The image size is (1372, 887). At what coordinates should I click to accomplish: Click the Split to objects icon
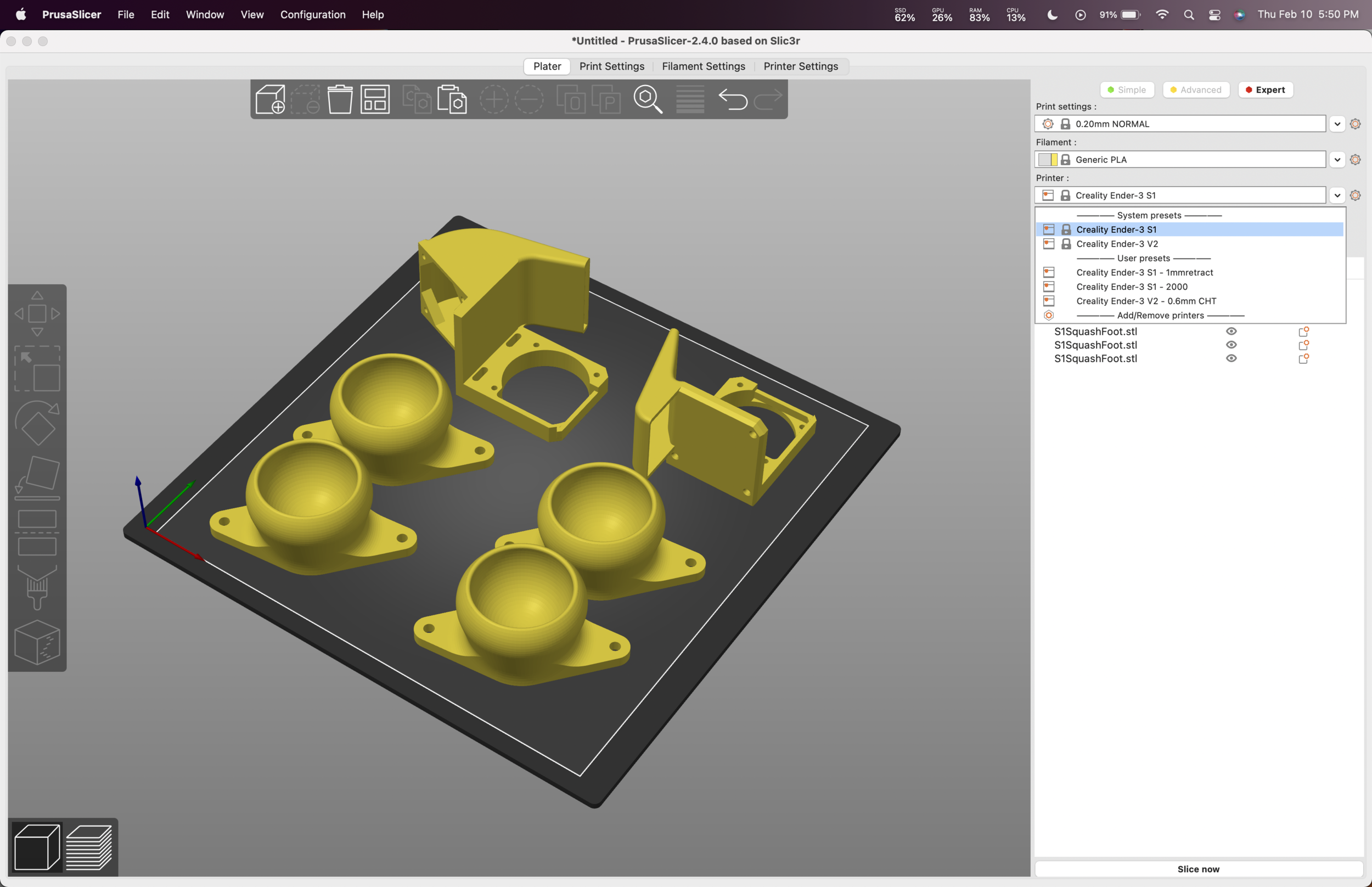point(571,99)
